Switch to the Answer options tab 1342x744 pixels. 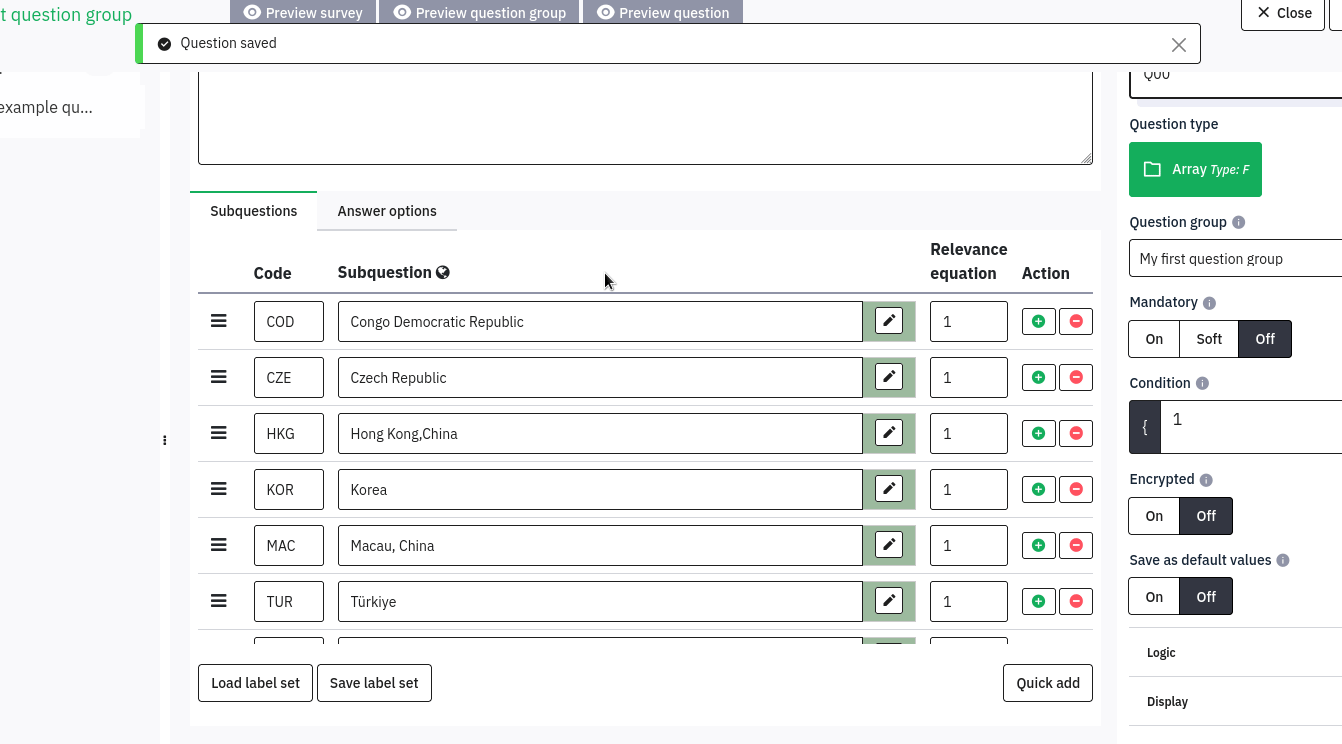(x=387, y=211)
